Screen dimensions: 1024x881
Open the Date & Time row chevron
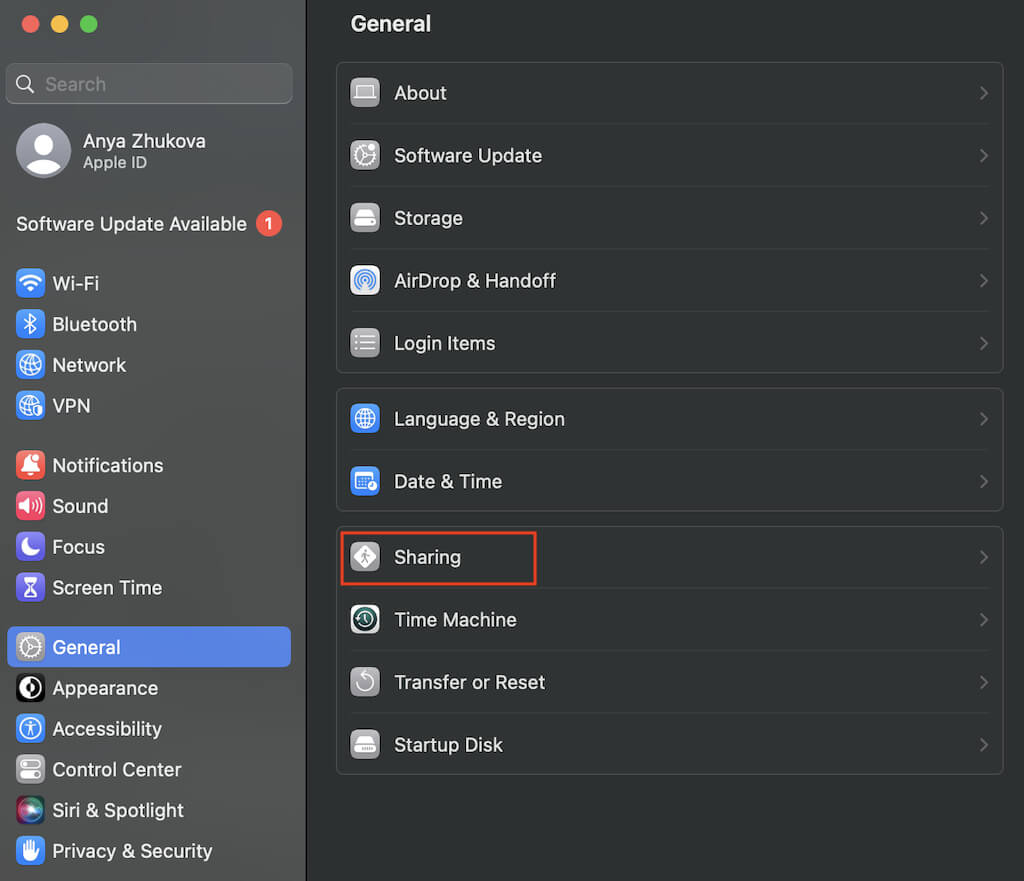tap(984, 481)
